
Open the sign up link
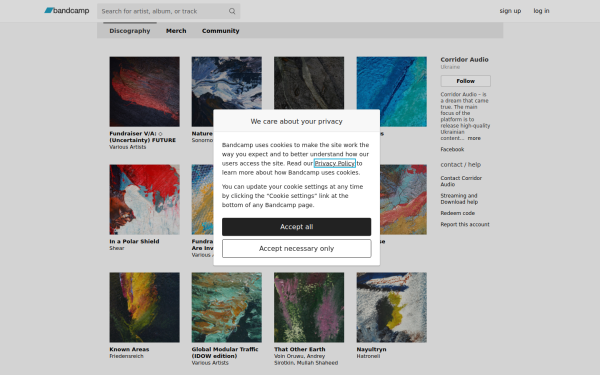coord(510,11)
